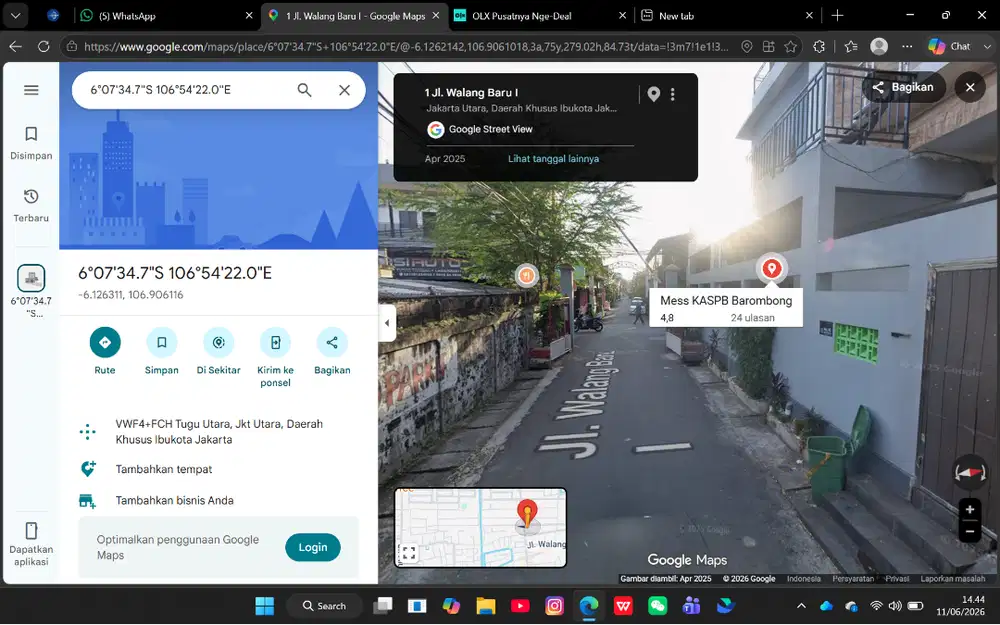The image size is (1000, 625).
Task: Click the Street View compass control
Action: click(969, 473)
